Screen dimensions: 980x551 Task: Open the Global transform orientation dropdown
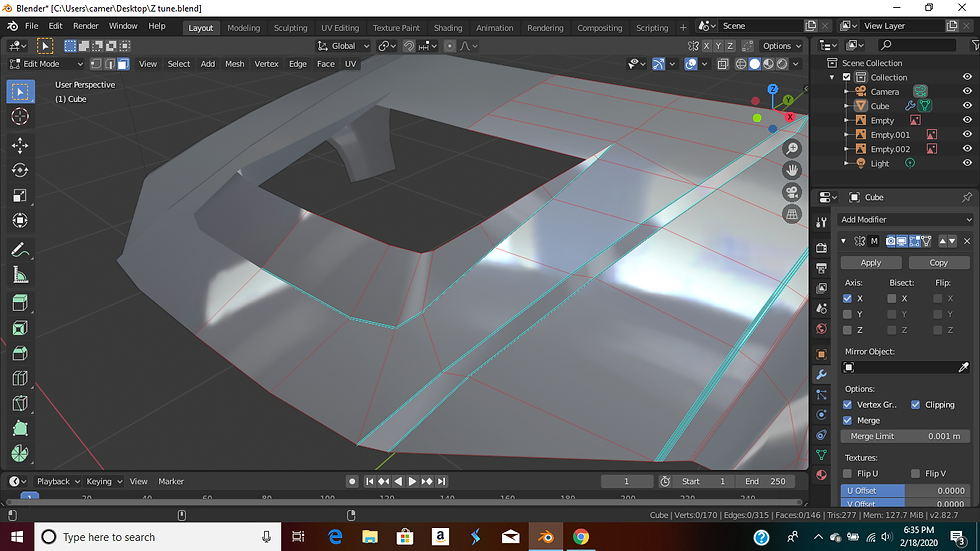tap(343, 46)
